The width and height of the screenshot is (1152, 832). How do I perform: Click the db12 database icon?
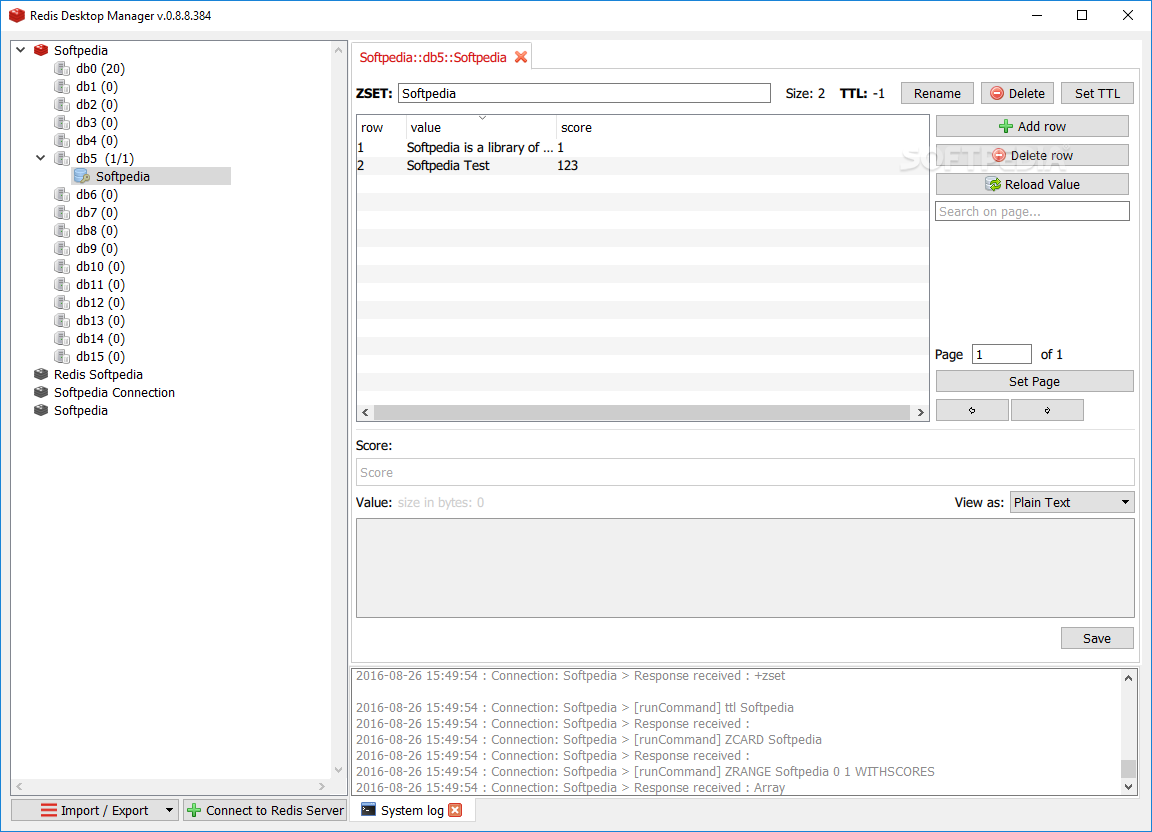[x=62, y=302]
